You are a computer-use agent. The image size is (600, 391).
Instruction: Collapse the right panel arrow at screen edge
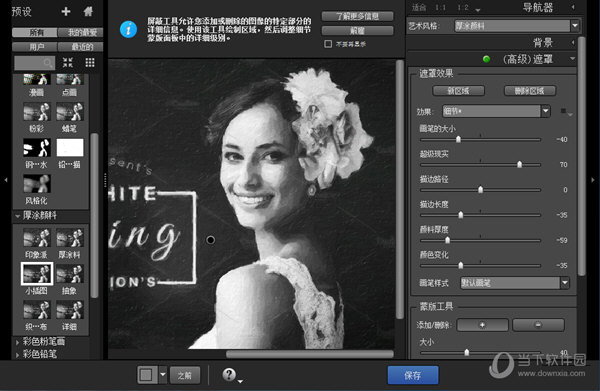[593, 179]
